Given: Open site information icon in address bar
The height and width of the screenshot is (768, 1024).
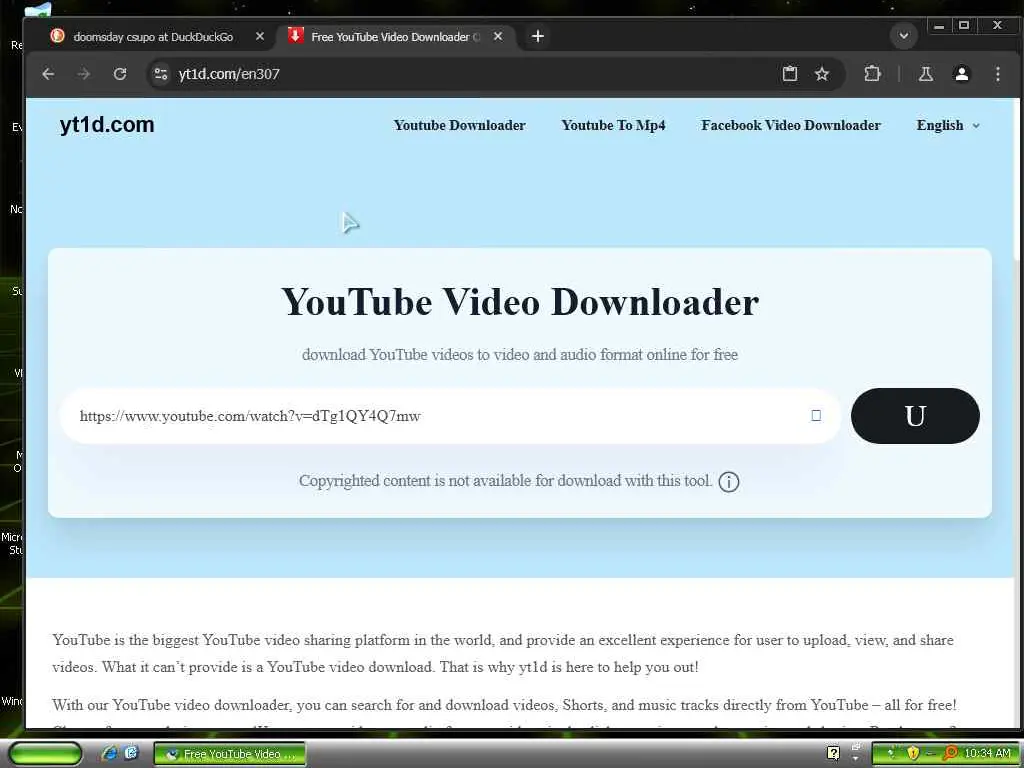Looking at the screenshot, I should [161, 74].
